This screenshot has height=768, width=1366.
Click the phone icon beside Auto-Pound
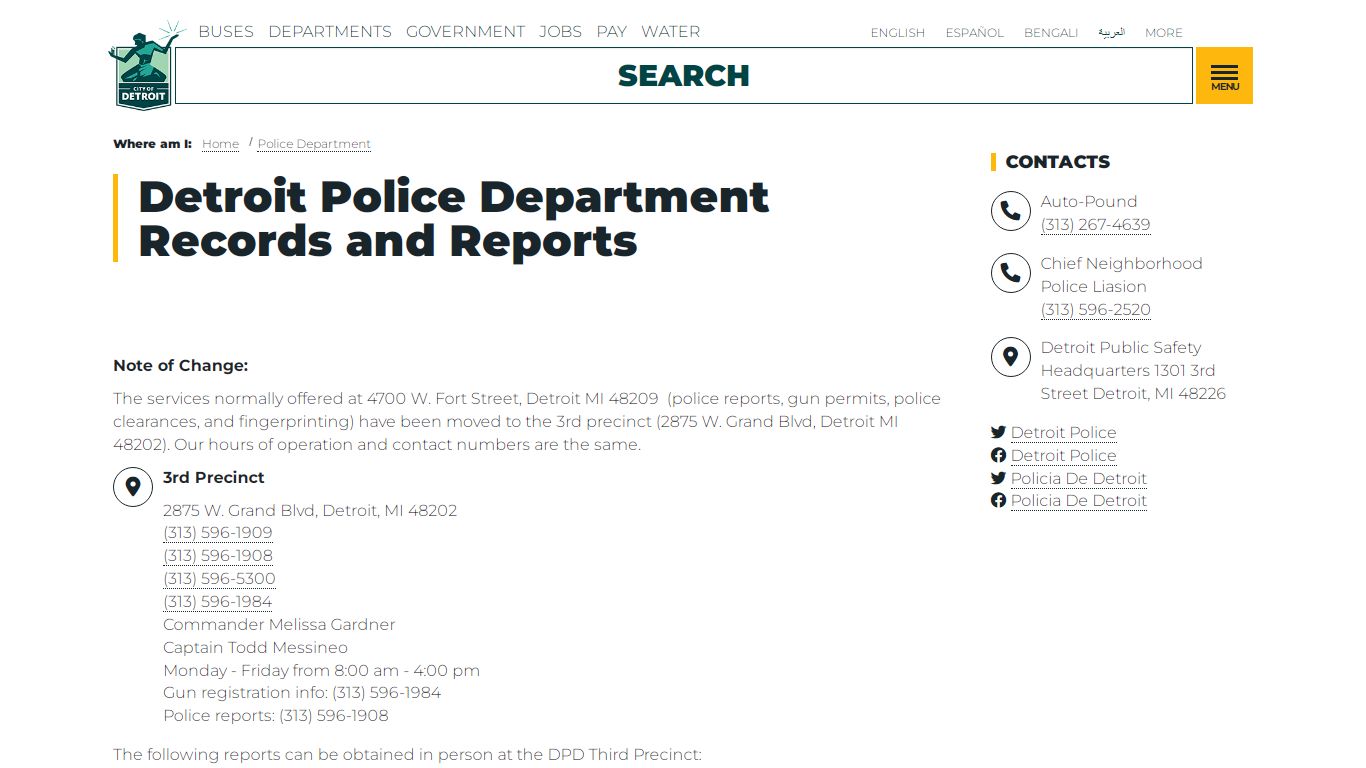(x=1010, y=211)
